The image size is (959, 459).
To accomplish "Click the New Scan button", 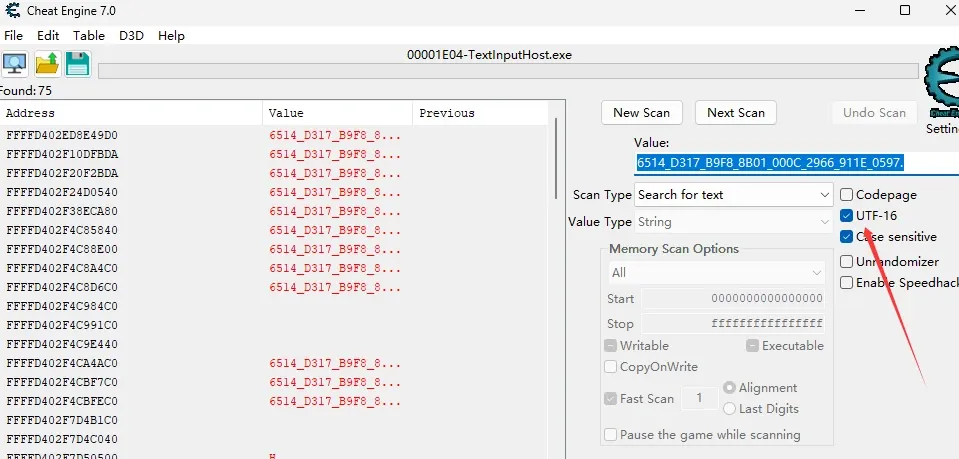I will 642,113.
